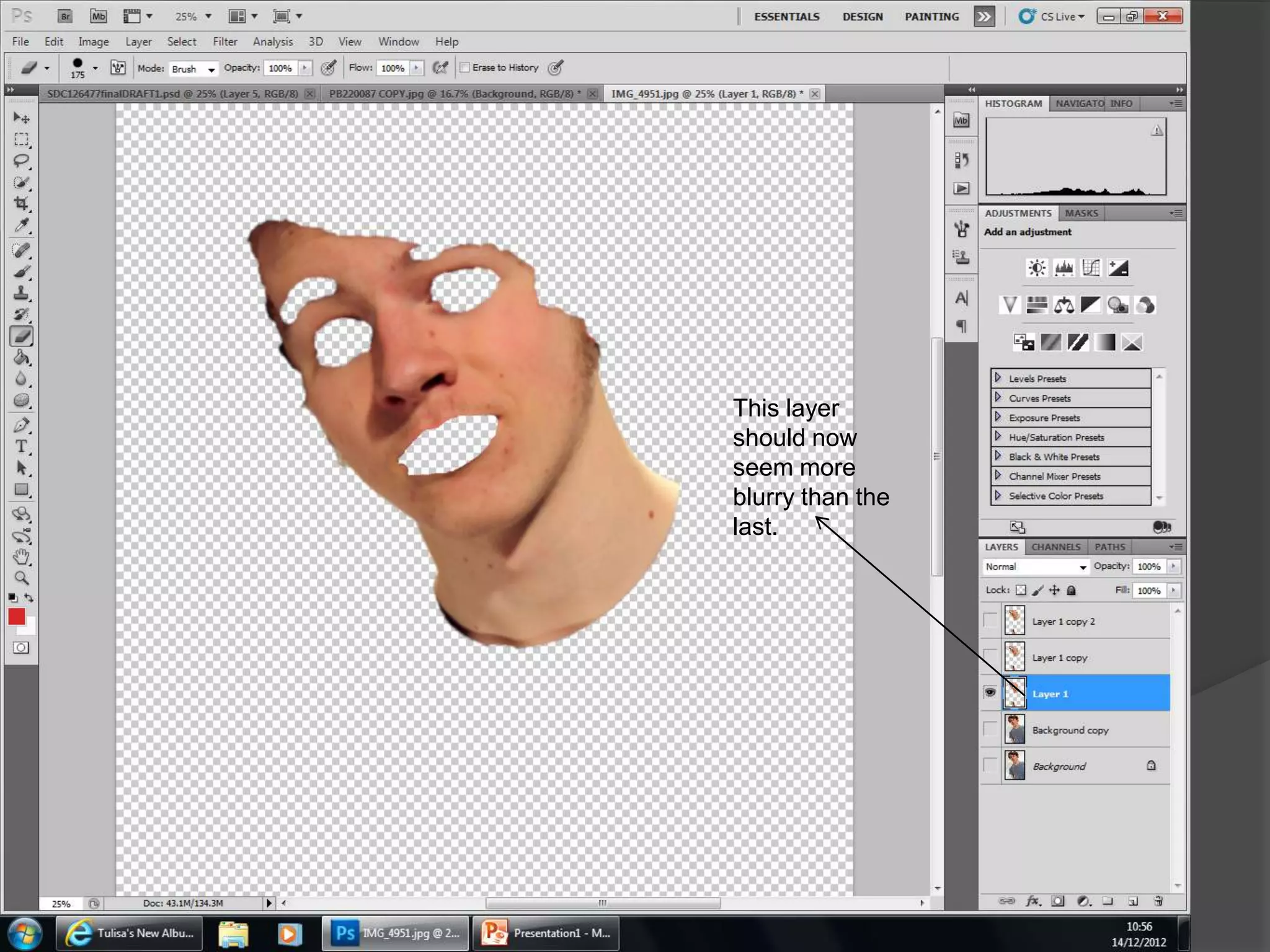This screenshot has width=1270, height=952.
Task: Launch Bridge from the Br icon
Action: pyautogui.click(x=65, y=16)
